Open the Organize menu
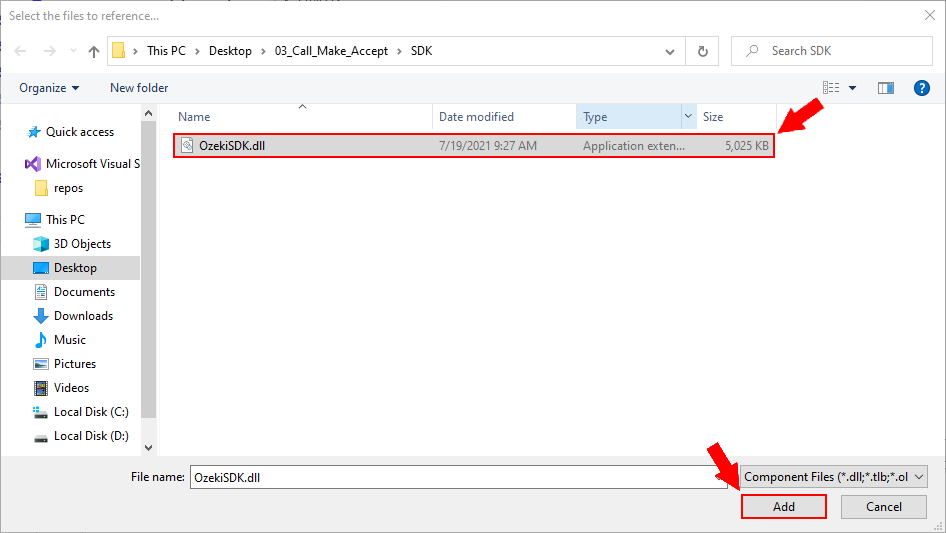Screen dimensions: 946x533 (49, 88)
